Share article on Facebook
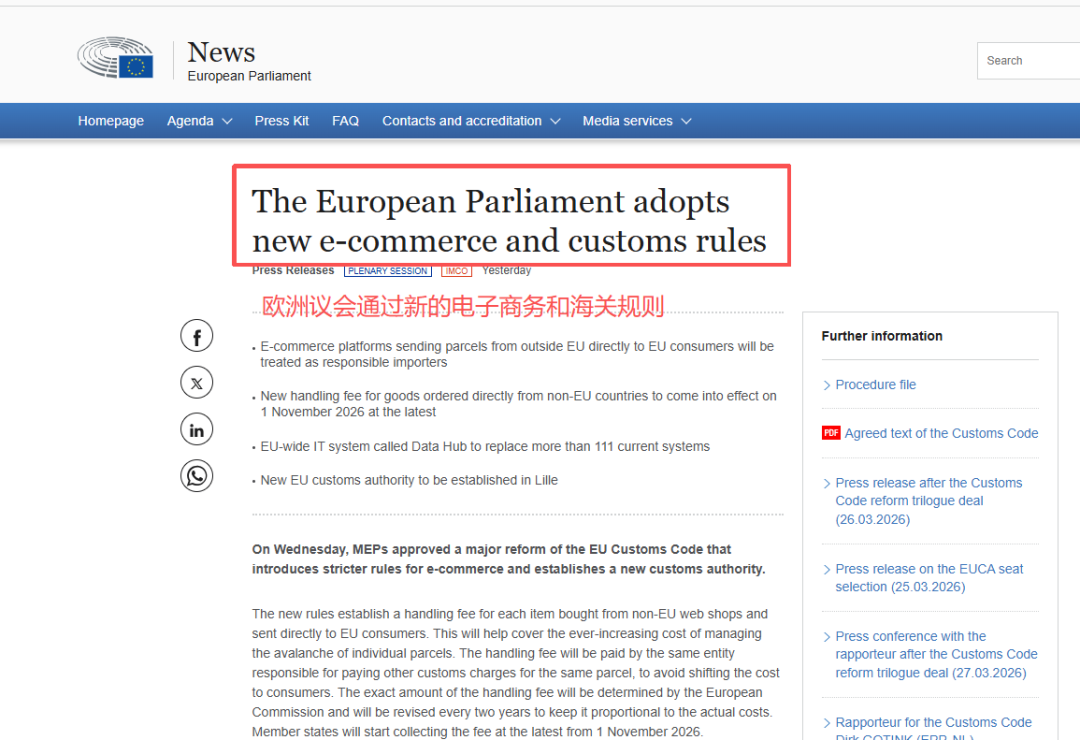Image resolution: width=1080 pixels, height=740 pixels. pos(197,336)
